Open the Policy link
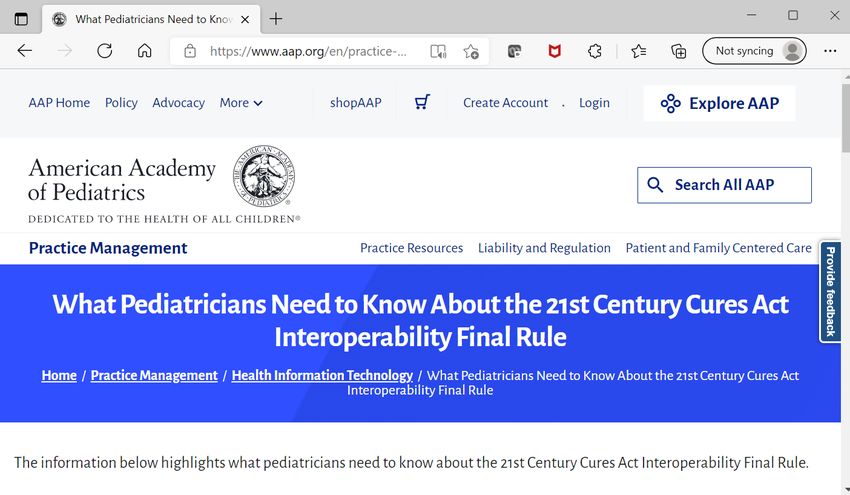Viewport: 850px width, 495px height. coord(121,102)
